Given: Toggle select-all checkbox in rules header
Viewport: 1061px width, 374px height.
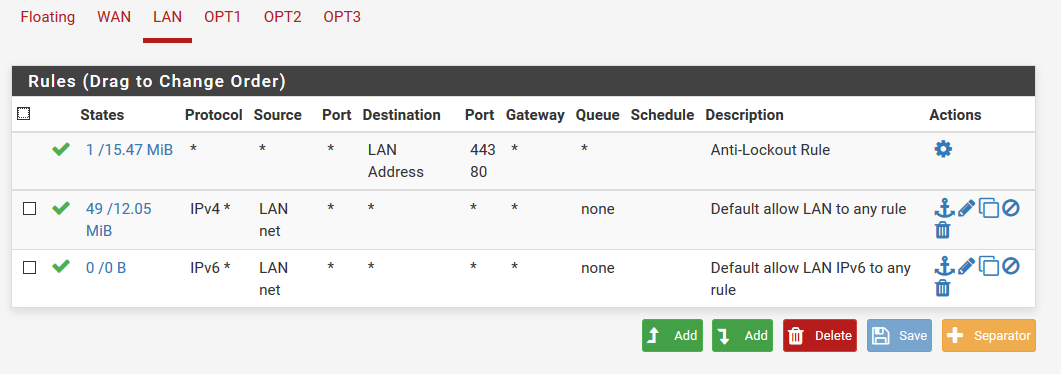Looking at the screenshot, I should (23, 114).
